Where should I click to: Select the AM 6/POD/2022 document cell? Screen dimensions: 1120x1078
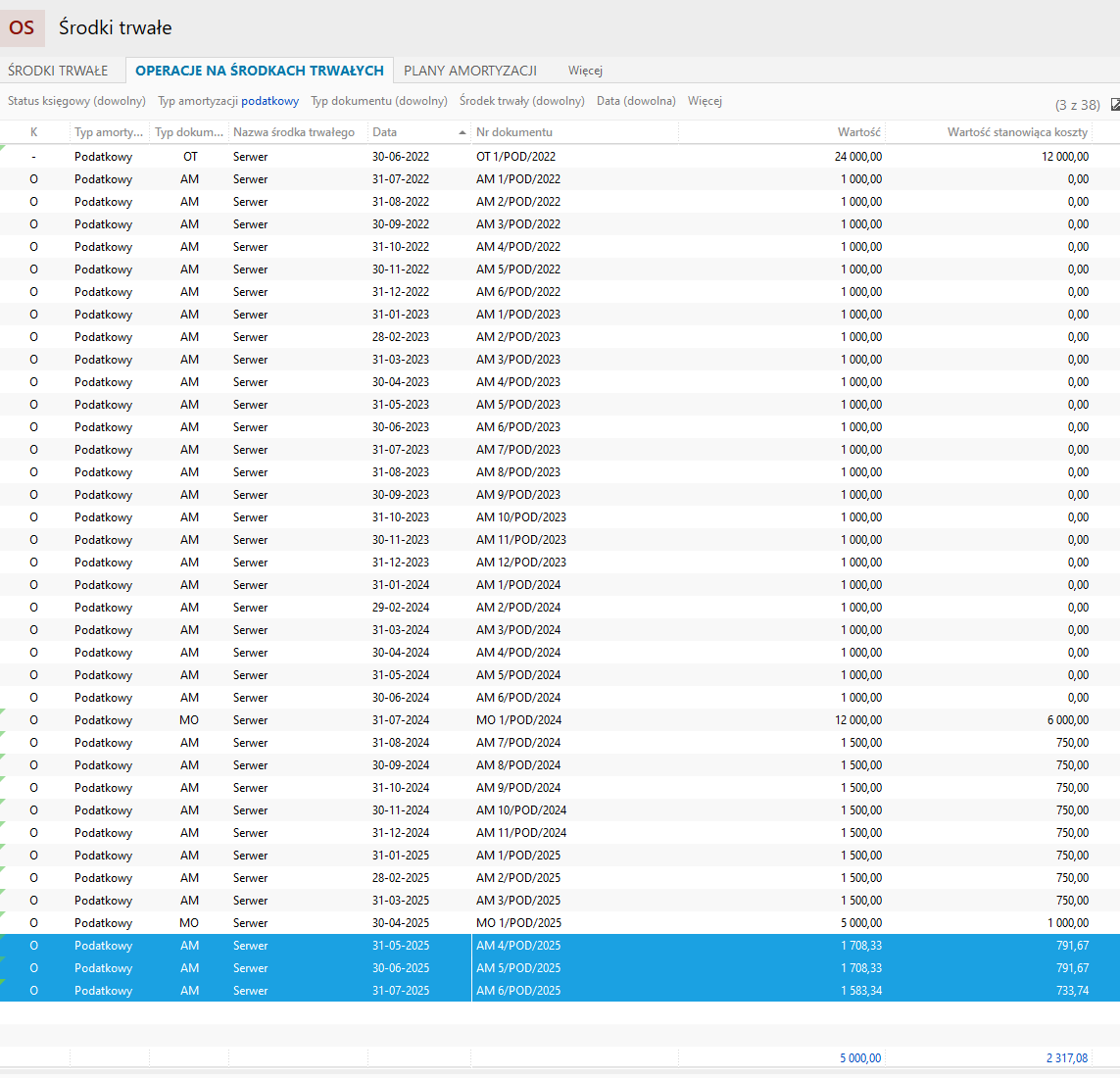(x=517, y=291)
